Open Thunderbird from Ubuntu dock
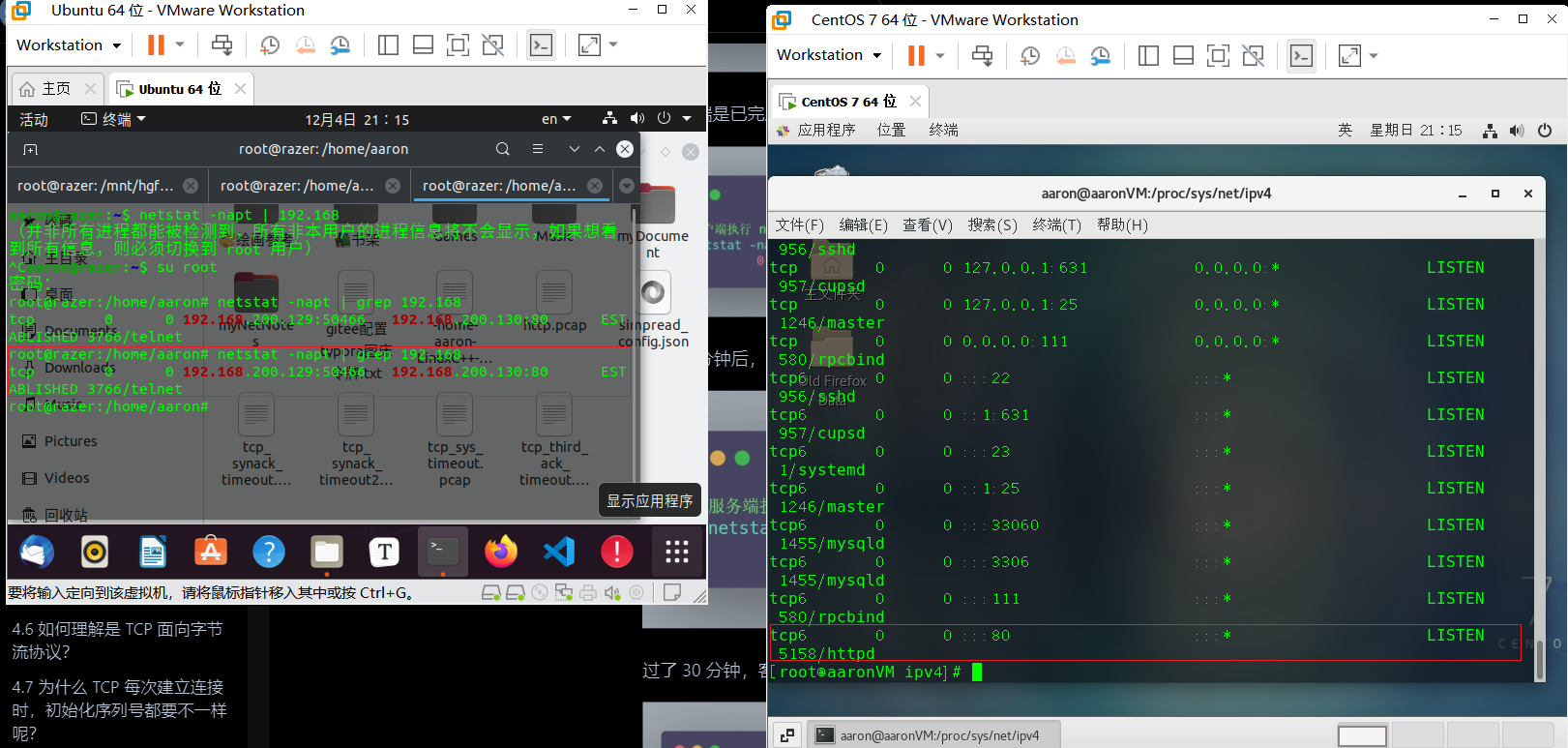The image size is (1568, 748). [x=37, y=552]
